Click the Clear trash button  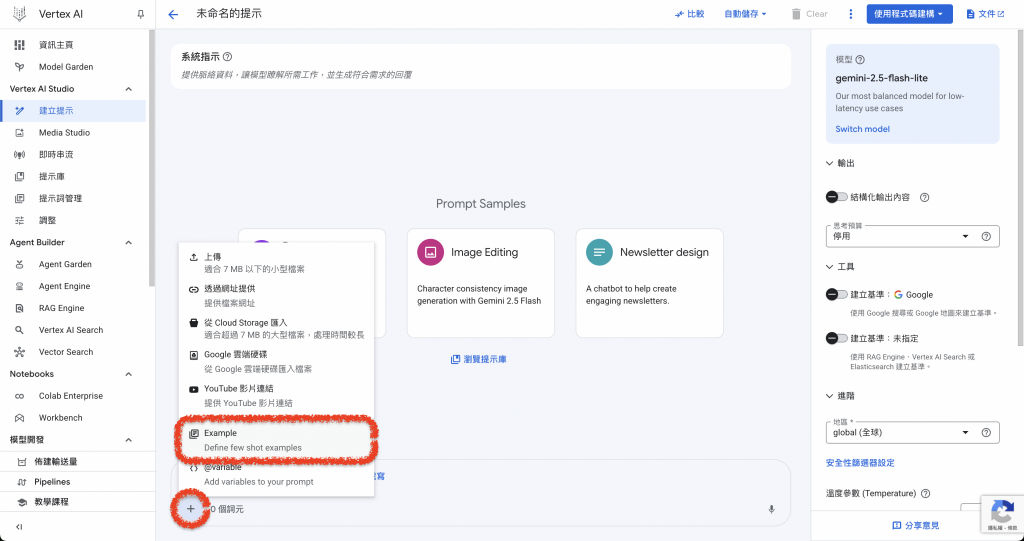coord(809,14)
